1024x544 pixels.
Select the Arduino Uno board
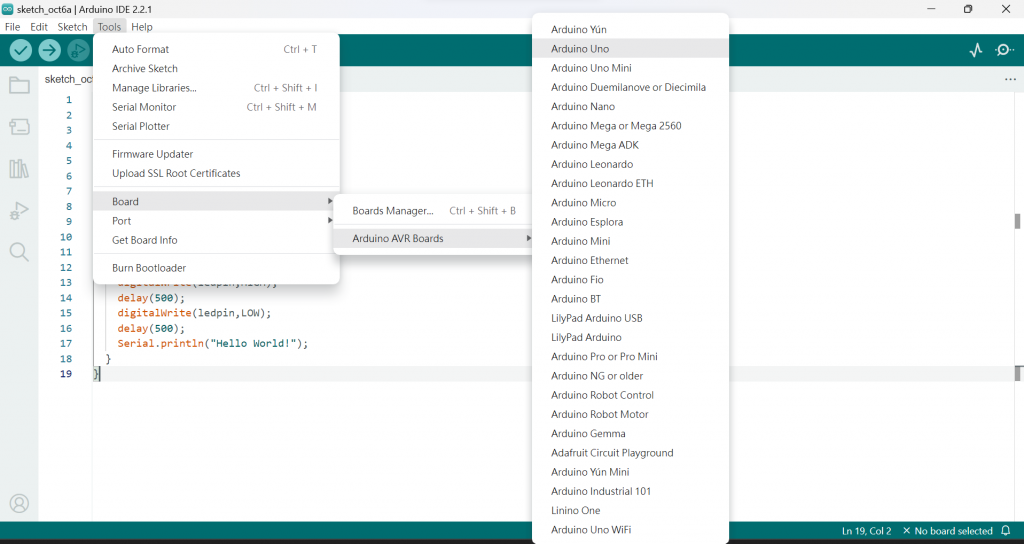click(630, 48)
